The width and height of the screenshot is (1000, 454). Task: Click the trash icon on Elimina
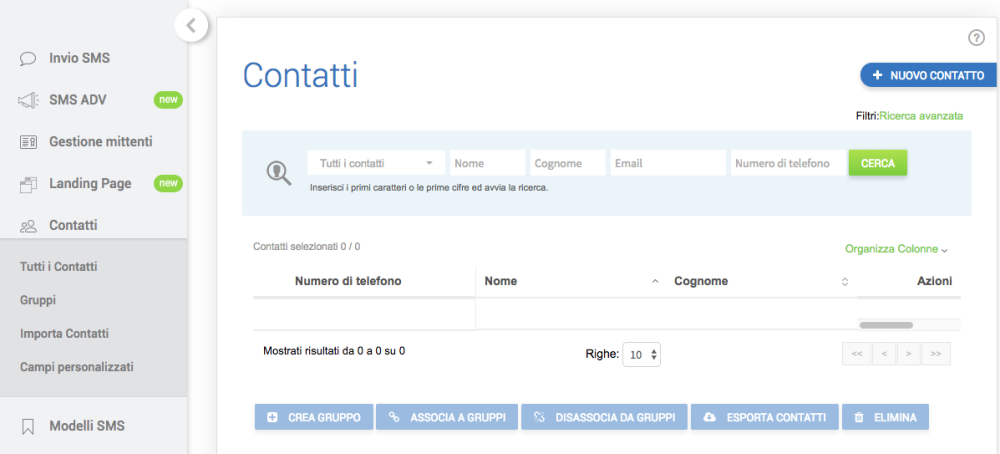coord(859,418)
